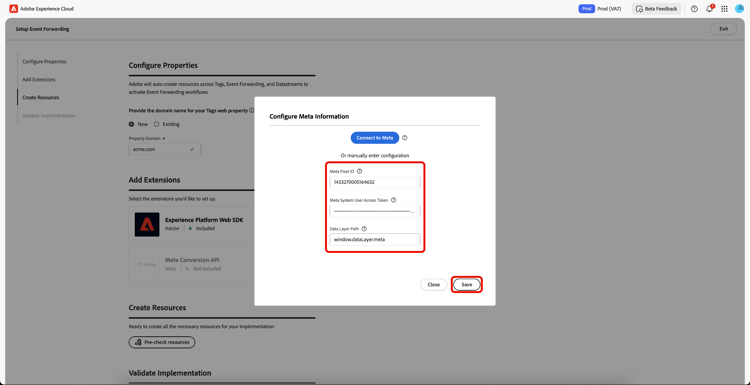Click the 'Or manually enter configuration' text
This screenshot has width=750, height=385.
[x=375, y=155]
